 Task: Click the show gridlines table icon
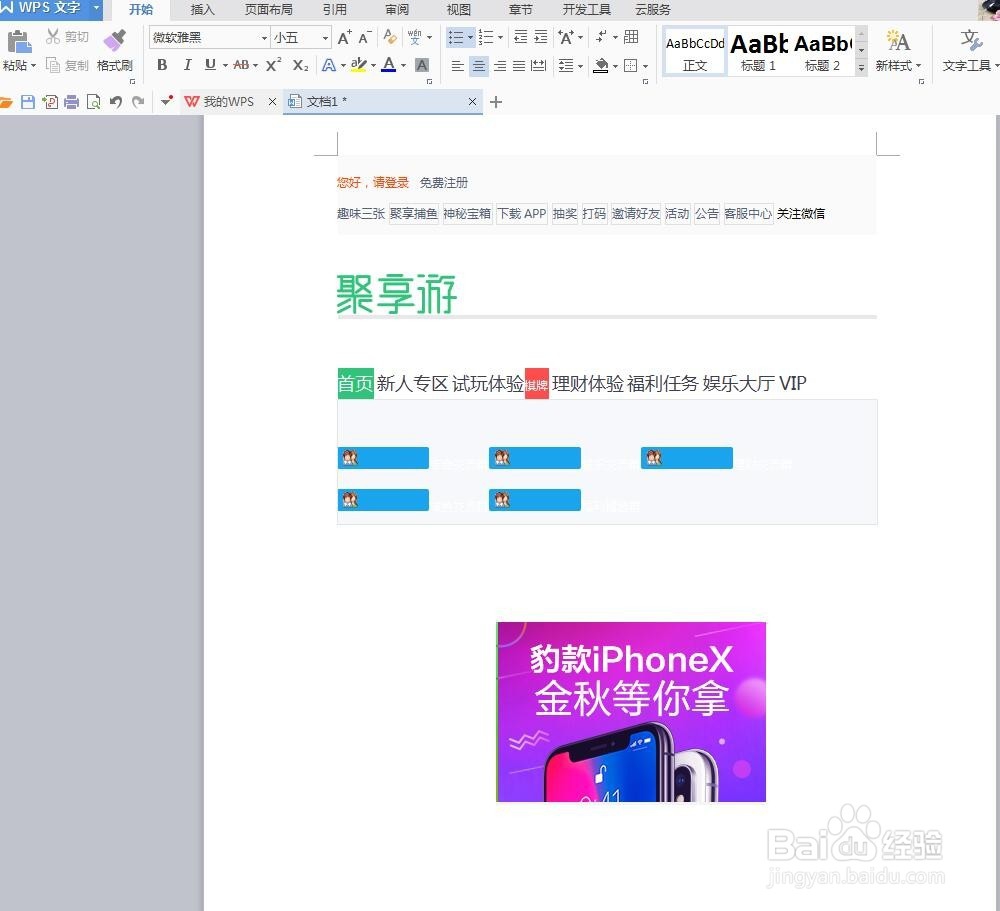point(631,37)
